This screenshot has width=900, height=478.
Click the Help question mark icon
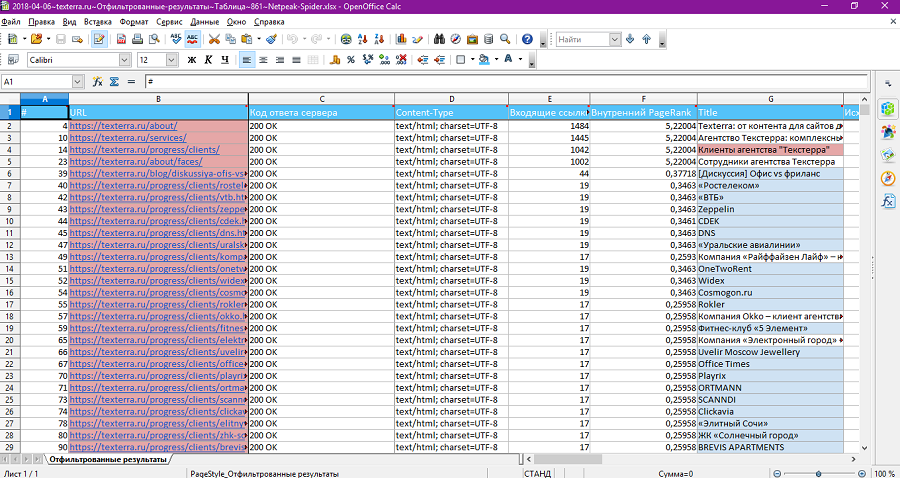coord(527,39)
